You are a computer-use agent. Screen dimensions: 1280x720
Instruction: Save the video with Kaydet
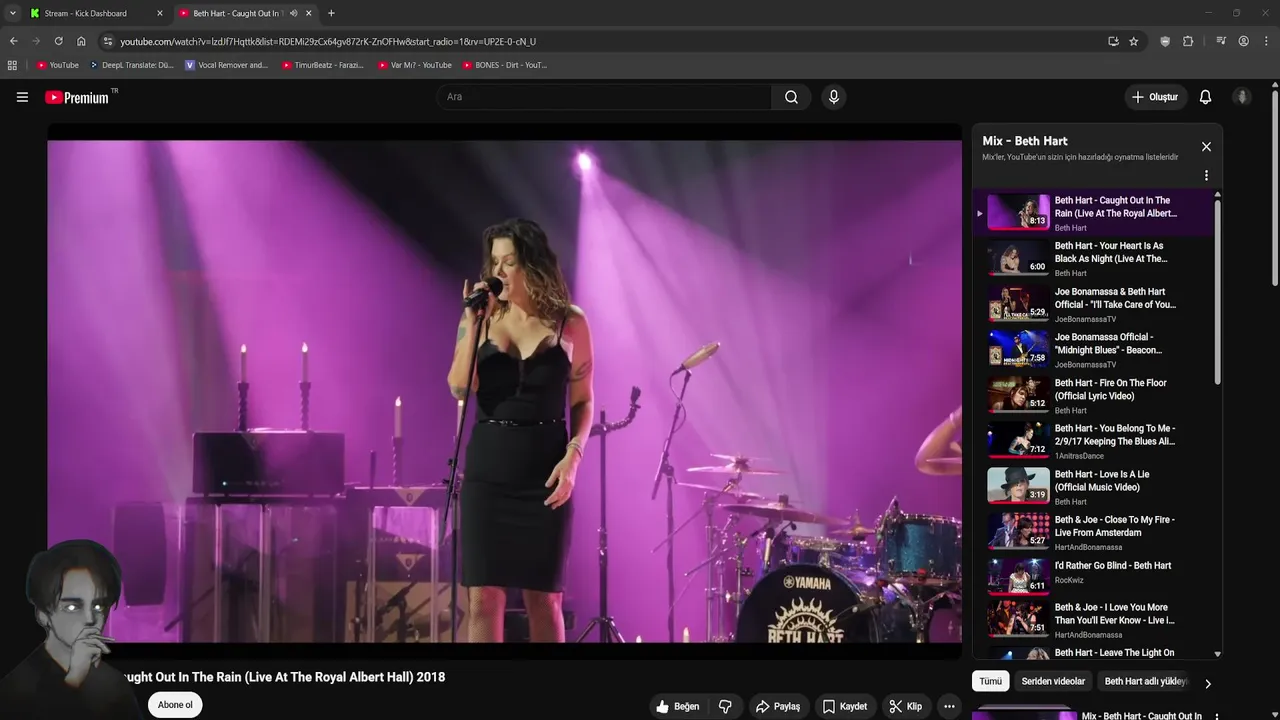[x=845, y=706]
